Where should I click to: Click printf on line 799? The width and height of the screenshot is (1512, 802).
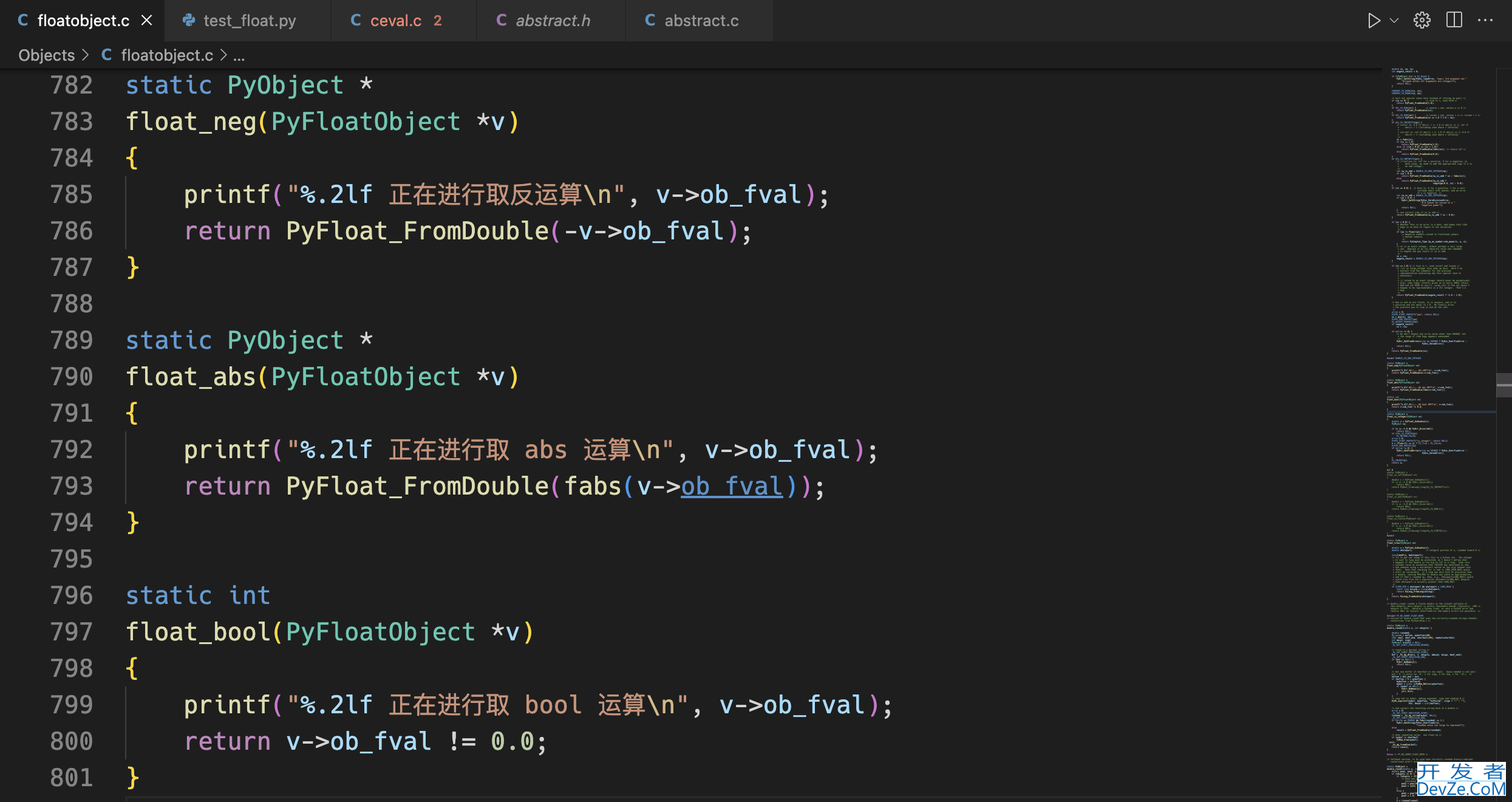tap(227, 705)
